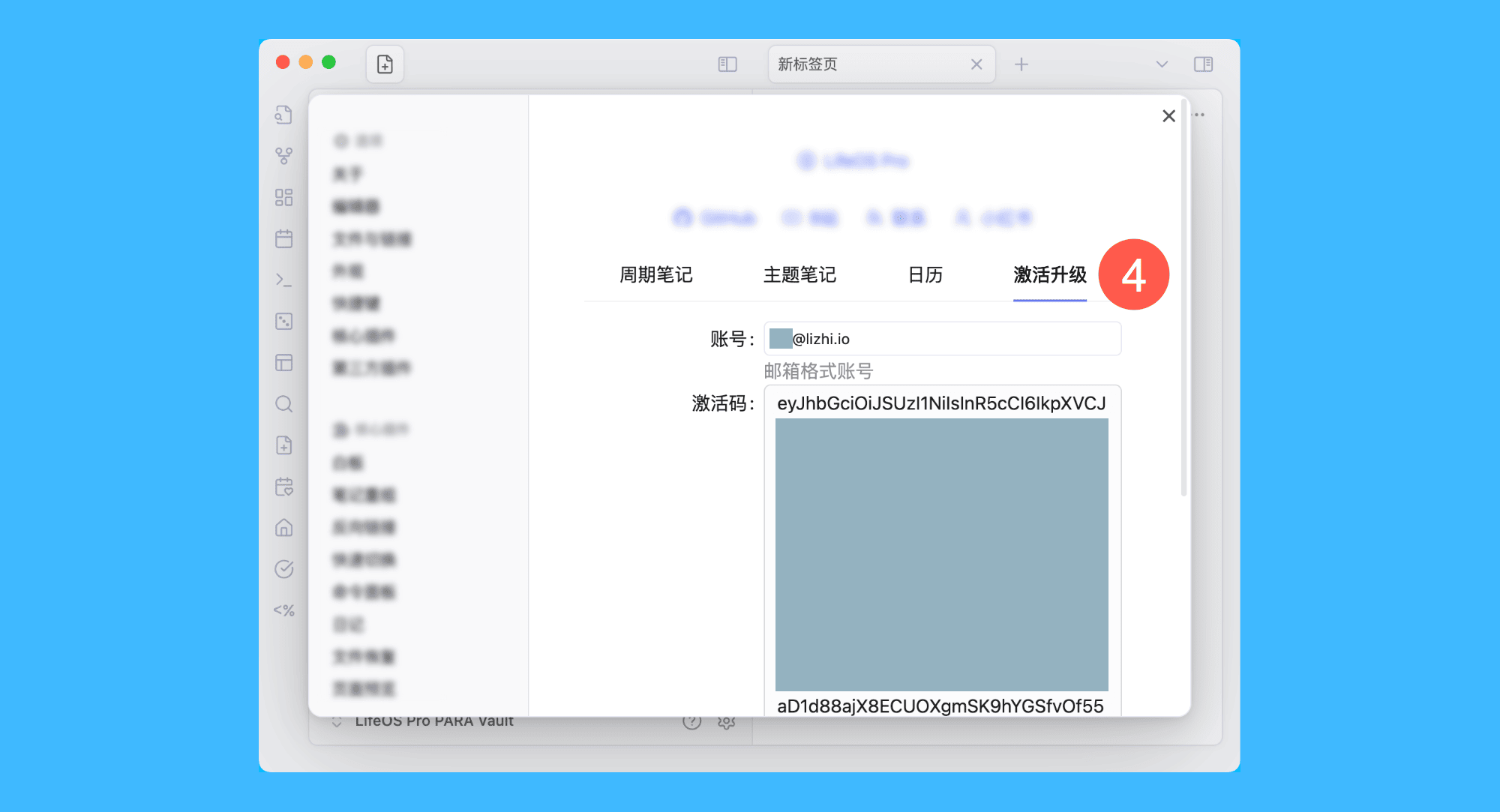Click the file-plus ribbon icon
Viewport: 1500px width, 812px height.
(283, 445)
